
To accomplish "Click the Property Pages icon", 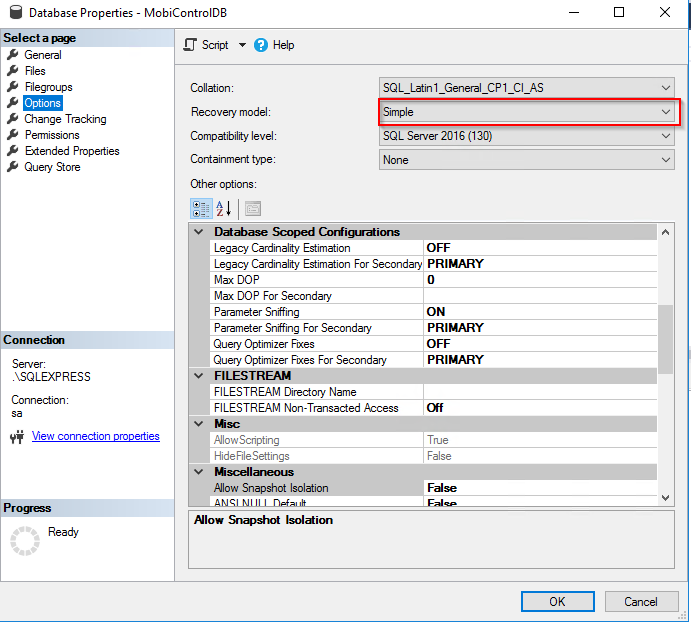I will pos(253,208).
